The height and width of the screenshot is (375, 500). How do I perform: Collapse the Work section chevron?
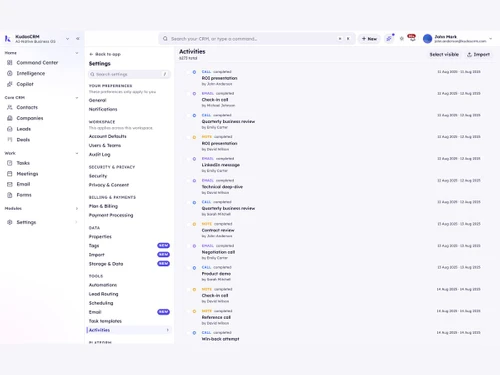[77, 153]
